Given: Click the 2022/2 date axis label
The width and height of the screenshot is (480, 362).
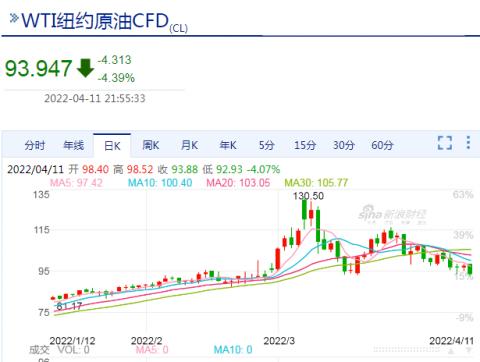Looking at the screenshot, I should 146,341.
